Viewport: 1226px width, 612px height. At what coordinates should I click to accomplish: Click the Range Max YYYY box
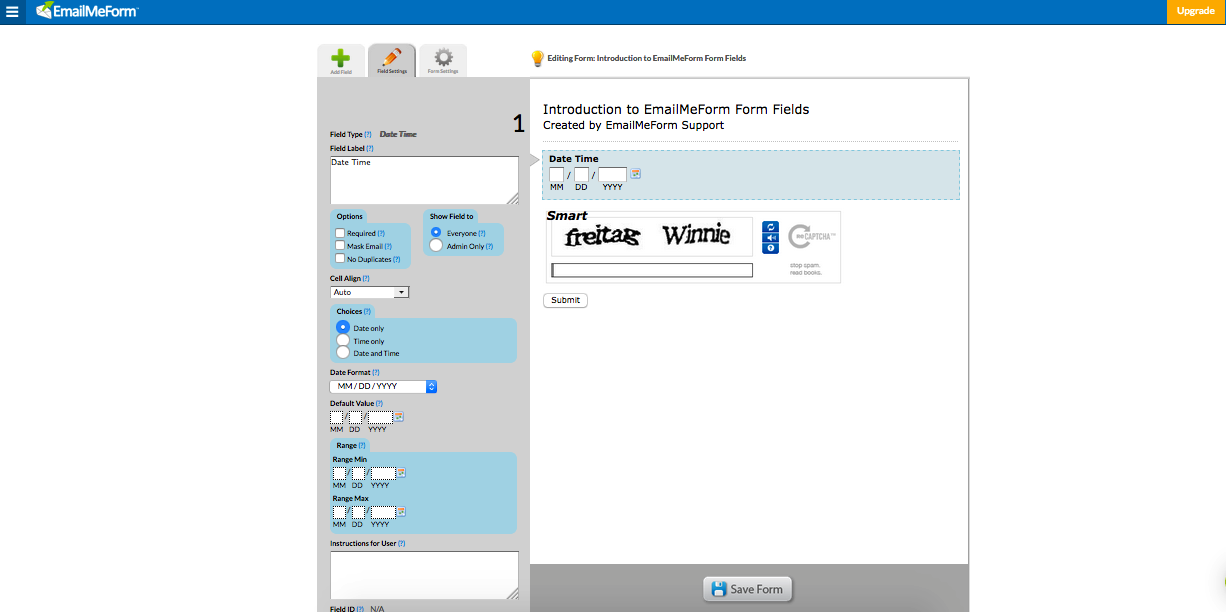pyautogui.click(x=383, y=512)
